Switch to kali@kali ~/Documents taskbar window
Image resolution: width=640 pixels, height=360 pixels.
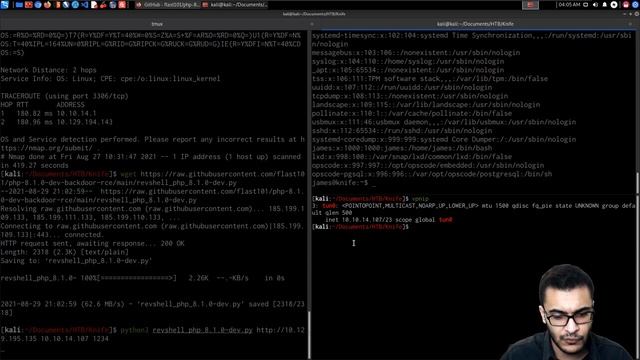(x=235, y=5)
